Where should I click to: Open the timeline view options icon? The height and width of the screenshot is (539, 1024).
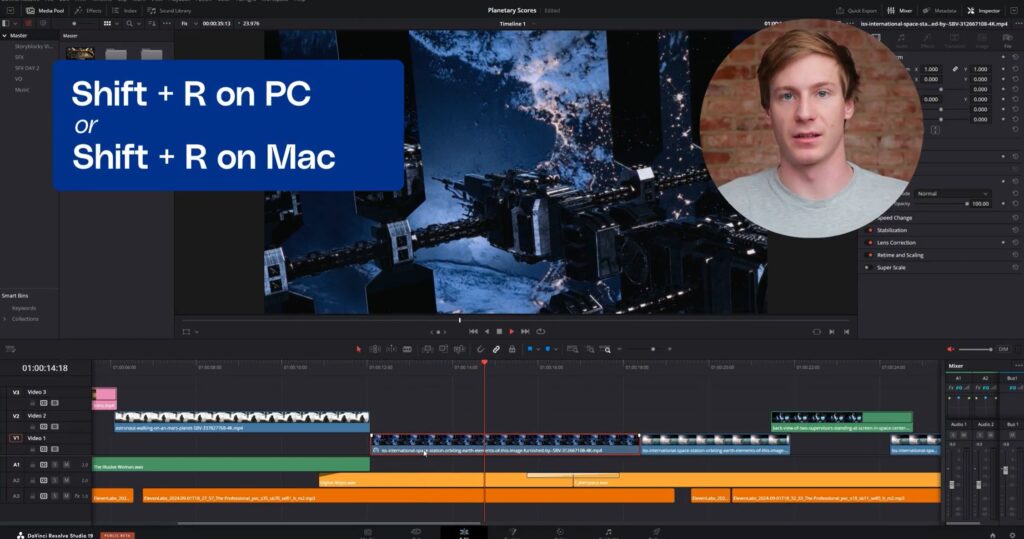(x=10, y=350)
